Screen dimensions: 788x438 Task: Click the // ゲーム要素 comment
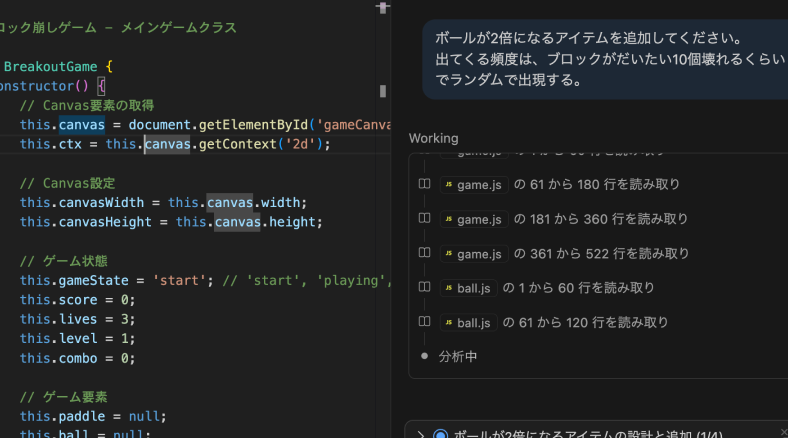click(63, 397)
